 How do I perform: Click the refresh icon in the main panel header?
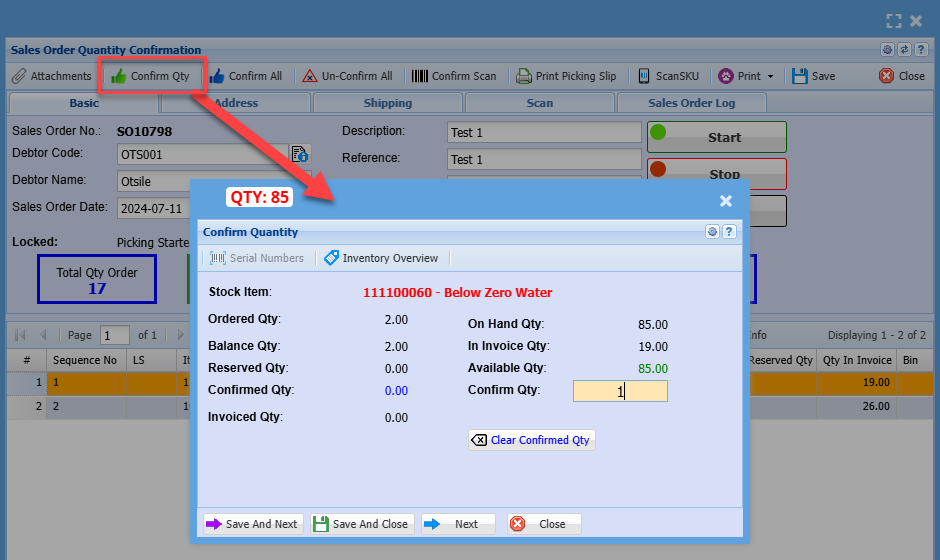904,50
